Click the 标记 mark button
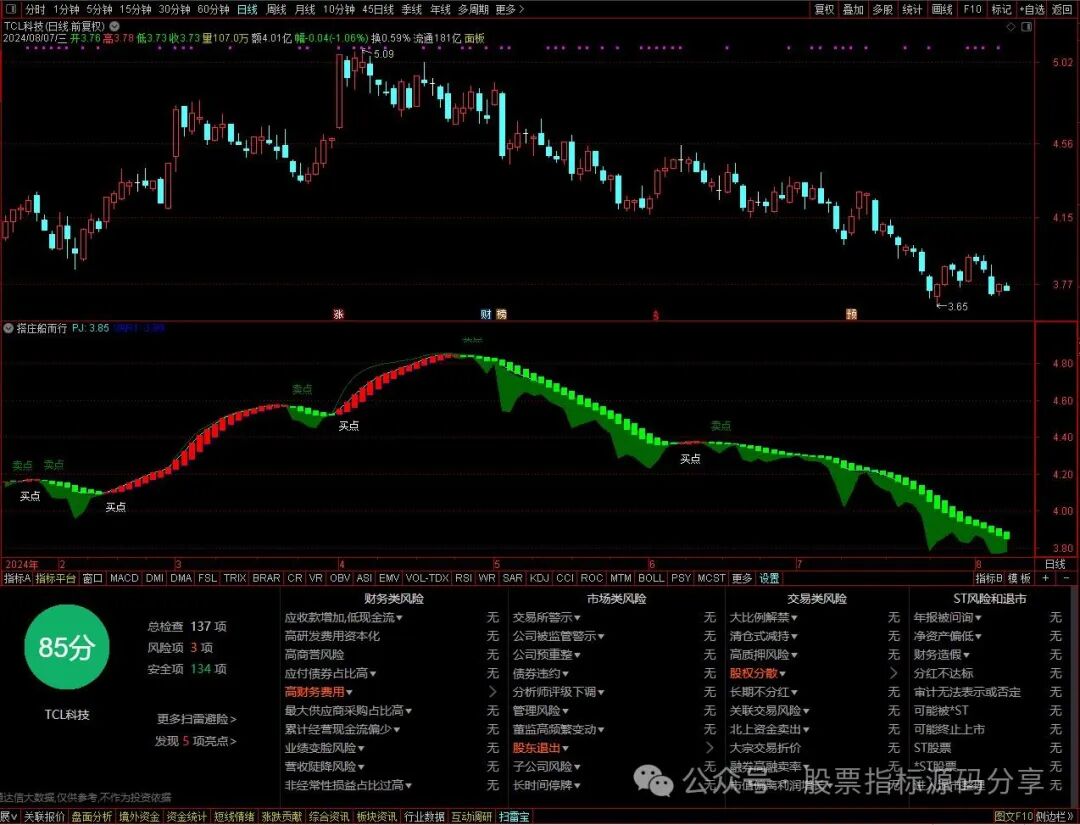The width and height of the screenshot is (1080, 825). [1001, 9]
